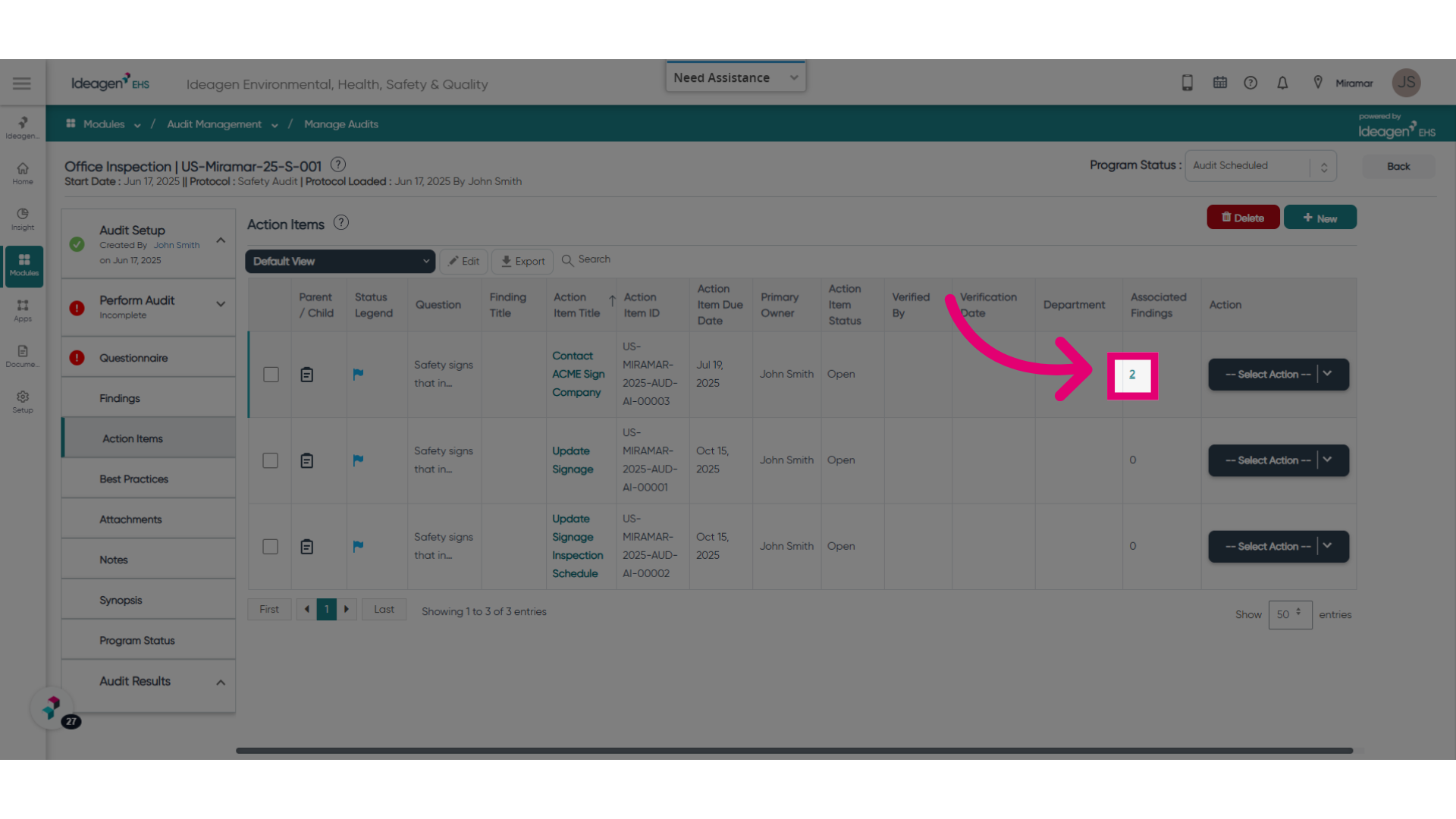Open the floating assistant widget with 27 badge

[52, 708]
